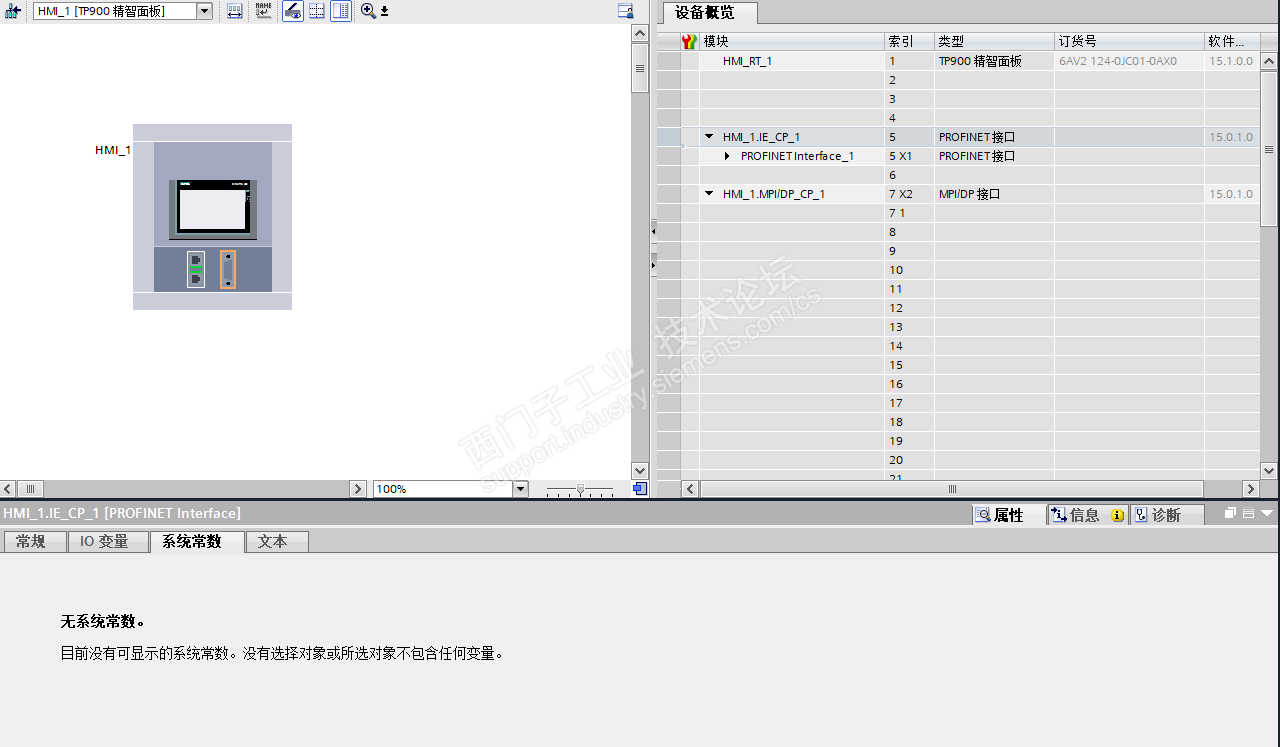Image resolution: width=1280 pixels, height=747 pixels.
Task: Click the 软件 column header
Action: point(1232,41)
